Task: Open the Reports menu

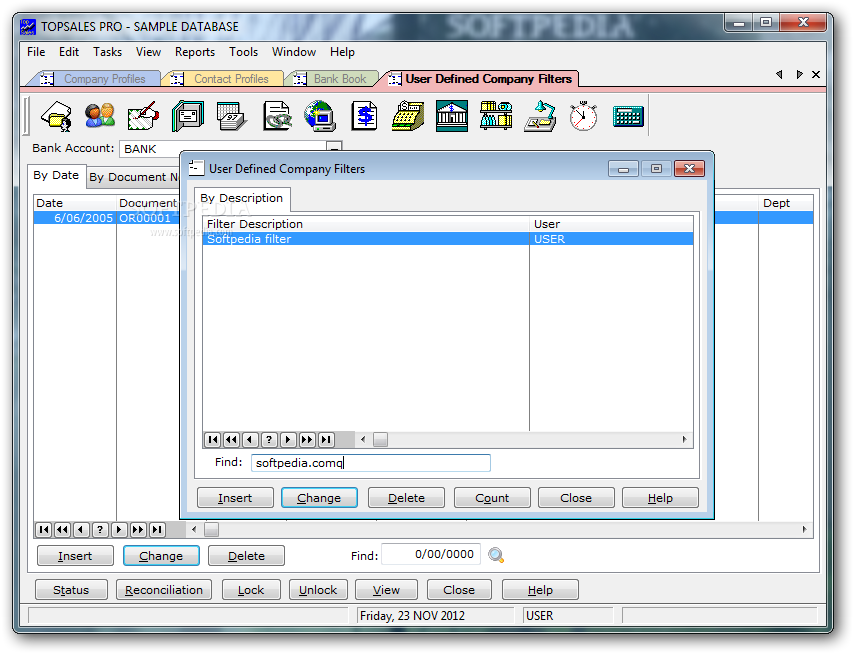Action: point(194,52)
